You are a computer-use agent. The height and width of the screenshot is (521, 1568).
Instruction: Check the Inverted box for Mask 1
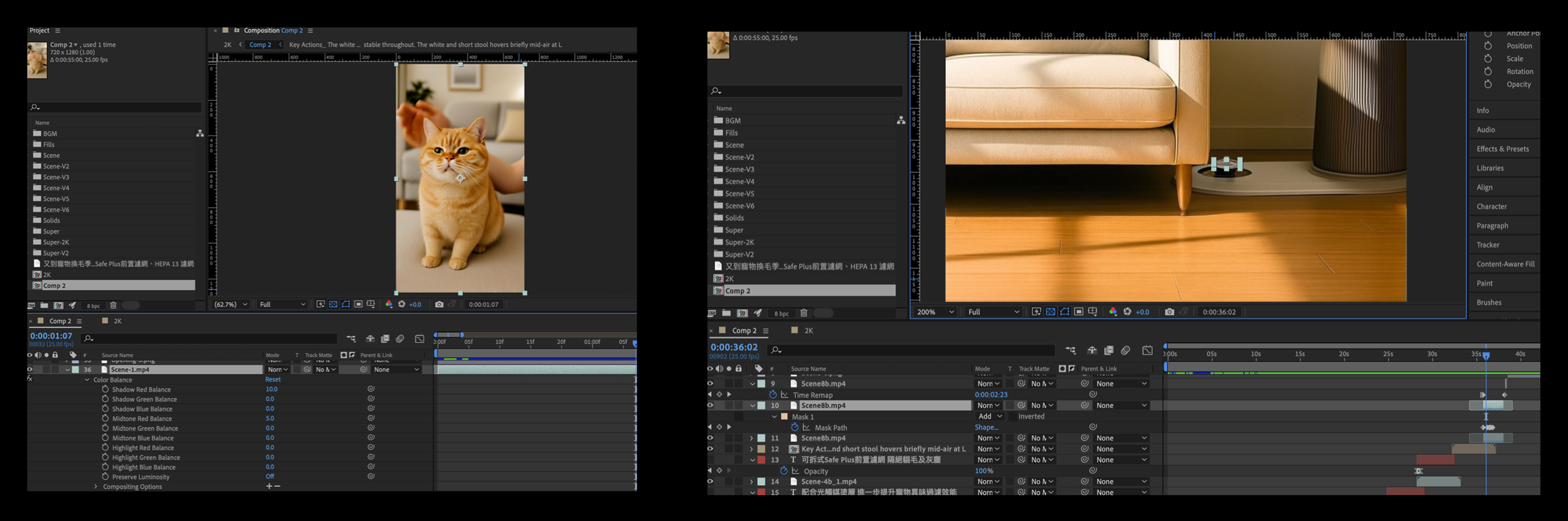(1012, 417)
